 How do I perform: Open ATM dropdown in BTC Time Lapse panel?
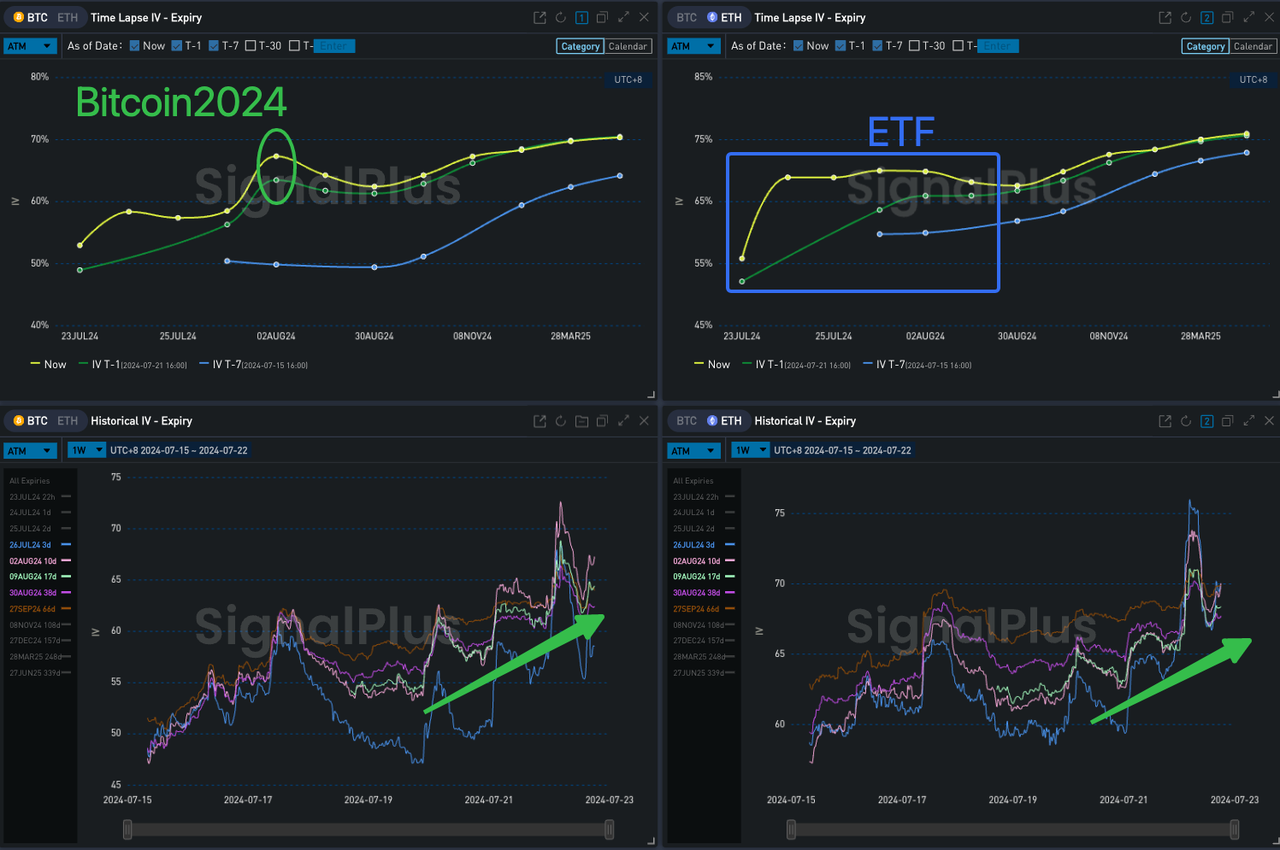(29, 46)
